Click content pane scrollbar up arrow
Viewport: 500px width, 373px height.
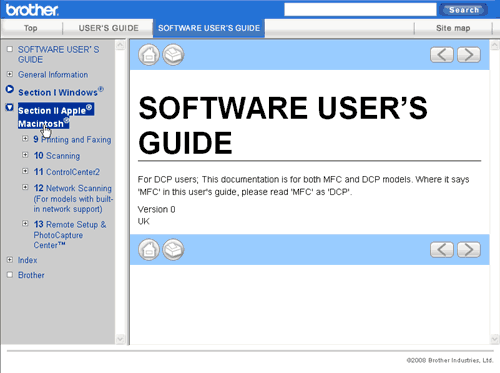pyautogui.click(x=495, y=45)
